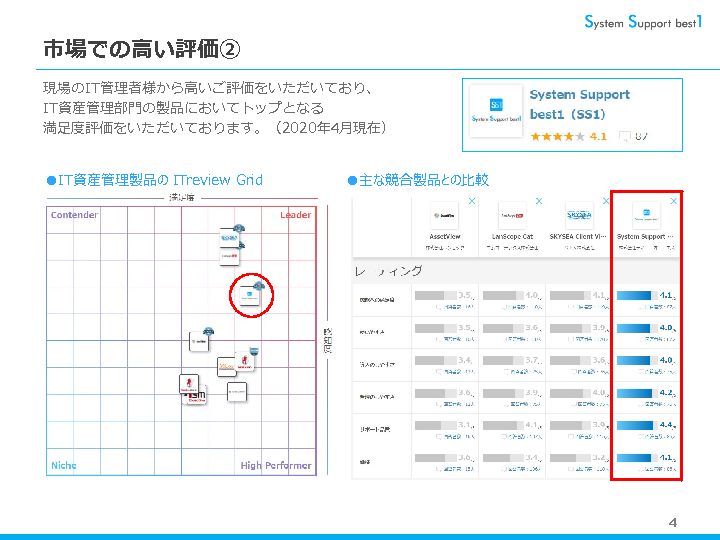720x540 pixels.
Task: Remove LanScope Cat from comparison with its X
Action: tap(539, 201)
